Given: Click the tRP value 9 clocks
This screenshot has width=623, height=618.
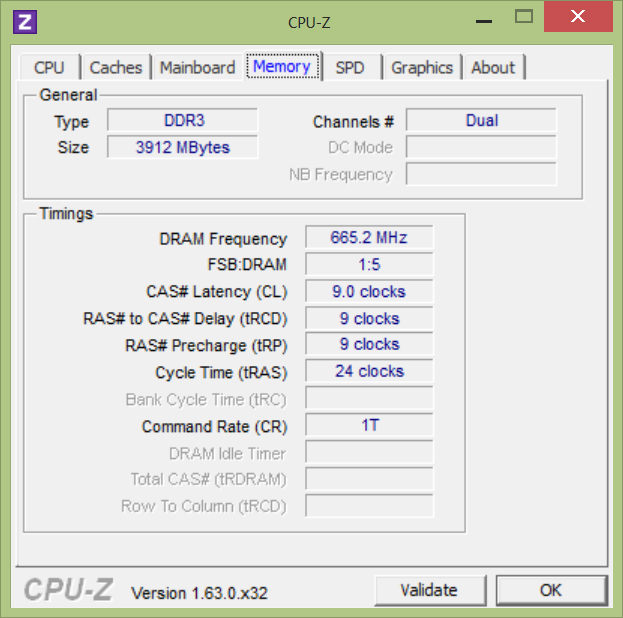Looking at the screenshot, I should (x=369, y=344).
